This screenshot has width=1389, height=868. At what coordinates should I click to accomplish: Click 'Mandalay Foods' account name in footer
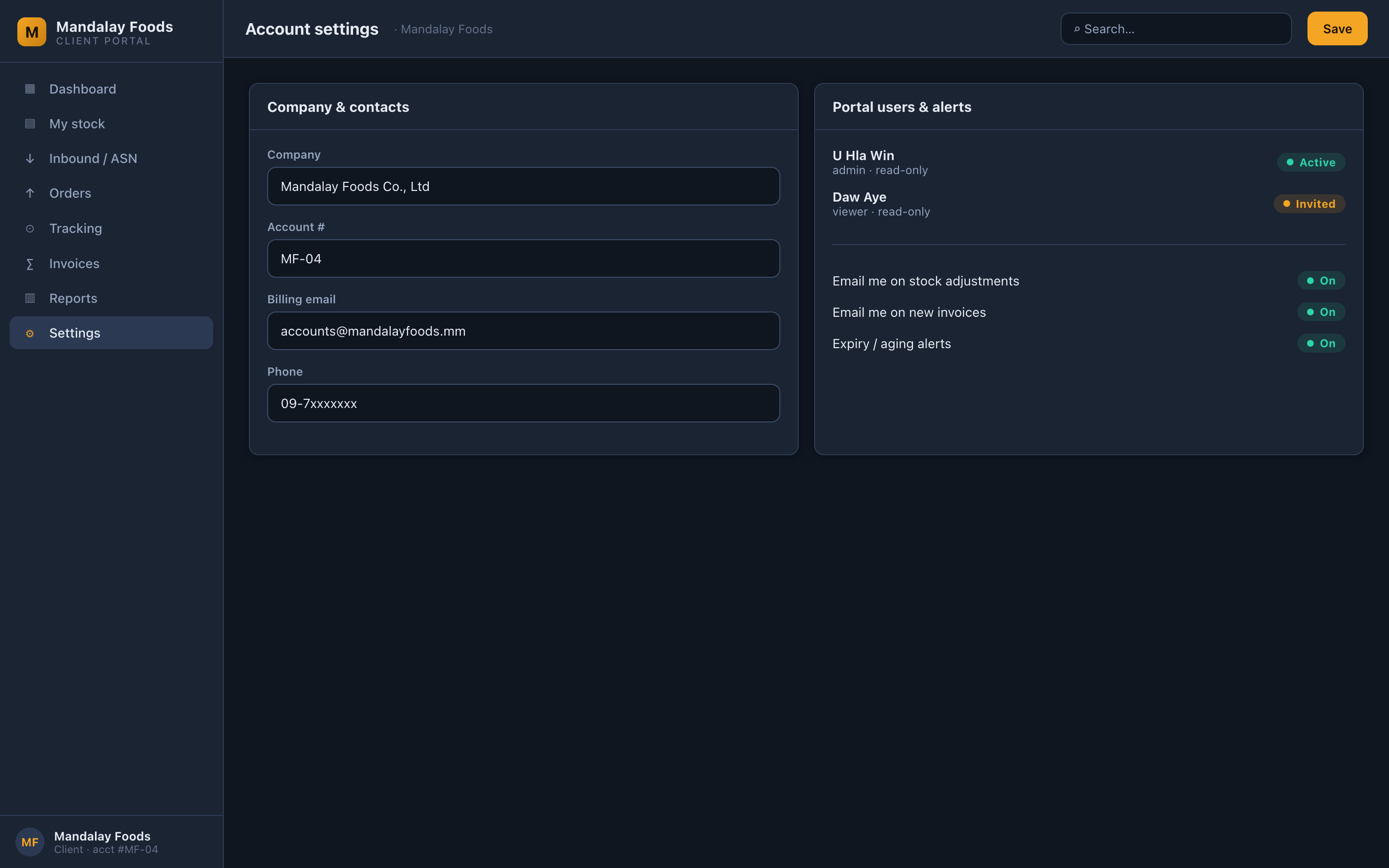click(x=102, y=836)
